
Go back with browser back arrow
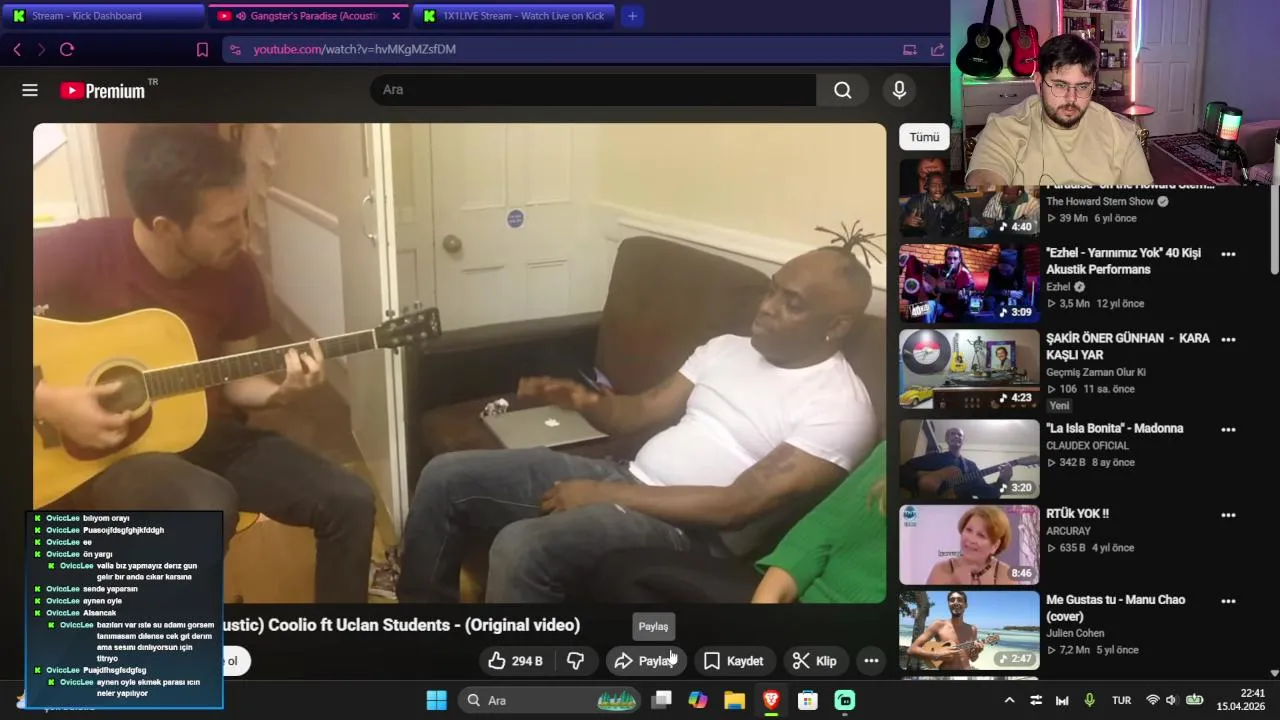(x=17, y=49)
